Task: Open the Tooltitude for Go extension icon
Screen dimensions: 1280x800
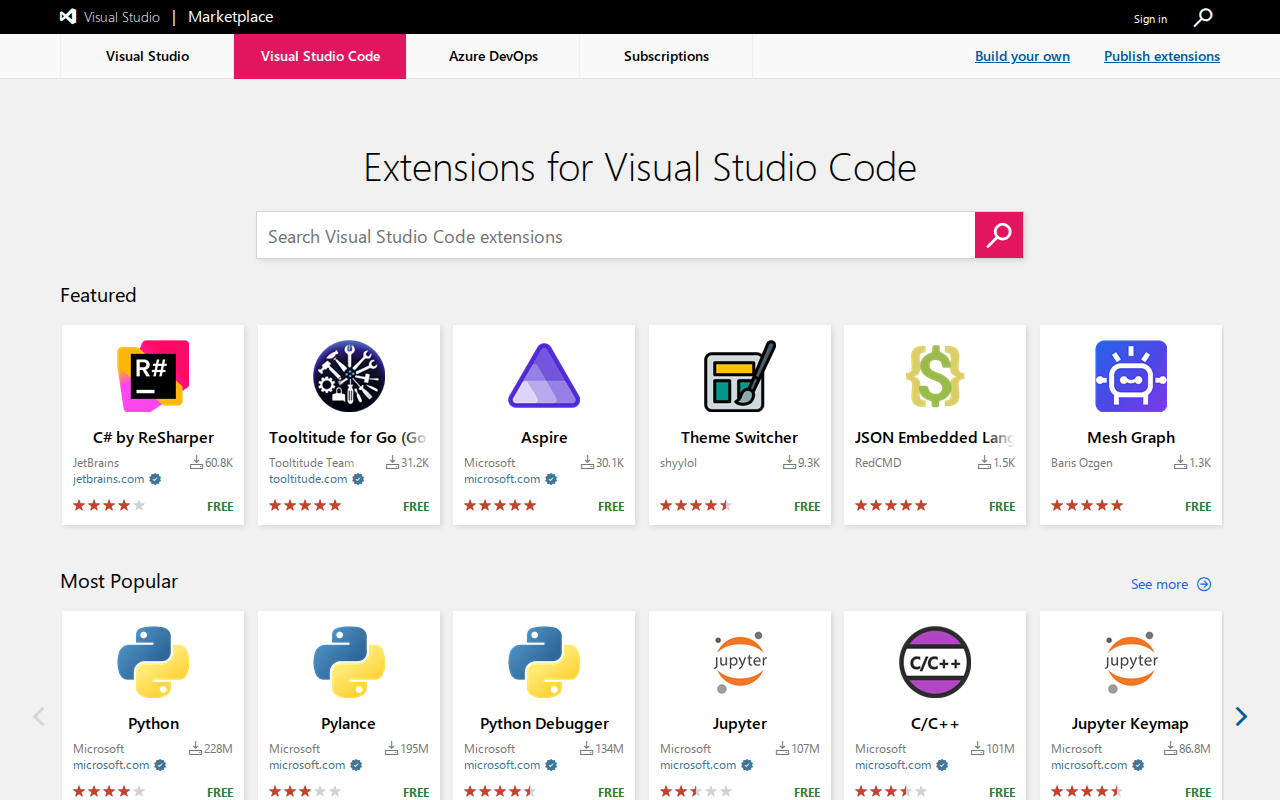Action: 349,376
